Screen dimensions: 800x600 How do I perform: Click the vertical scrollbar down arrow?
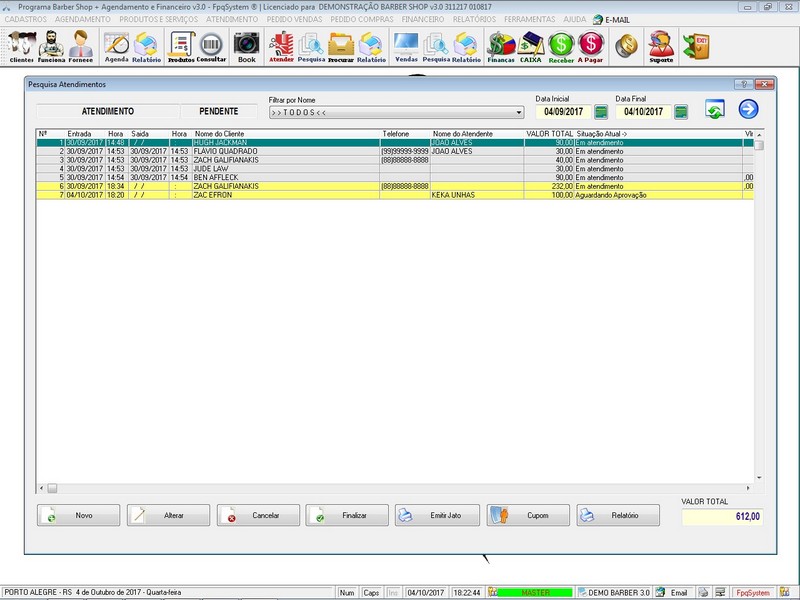point(759,478)
